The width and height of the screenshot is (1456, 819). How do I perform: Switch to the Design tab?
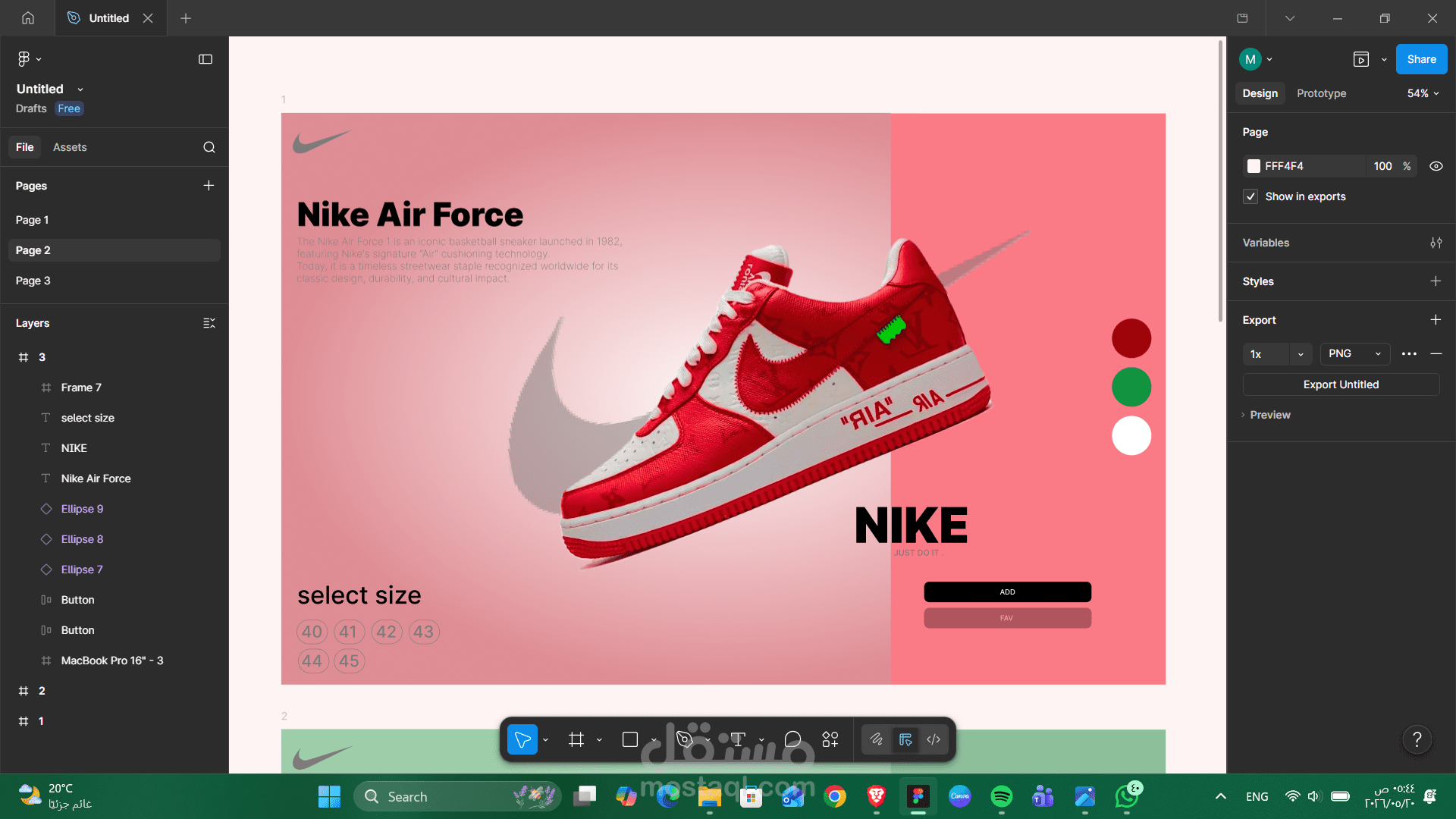pos(1260,93)
